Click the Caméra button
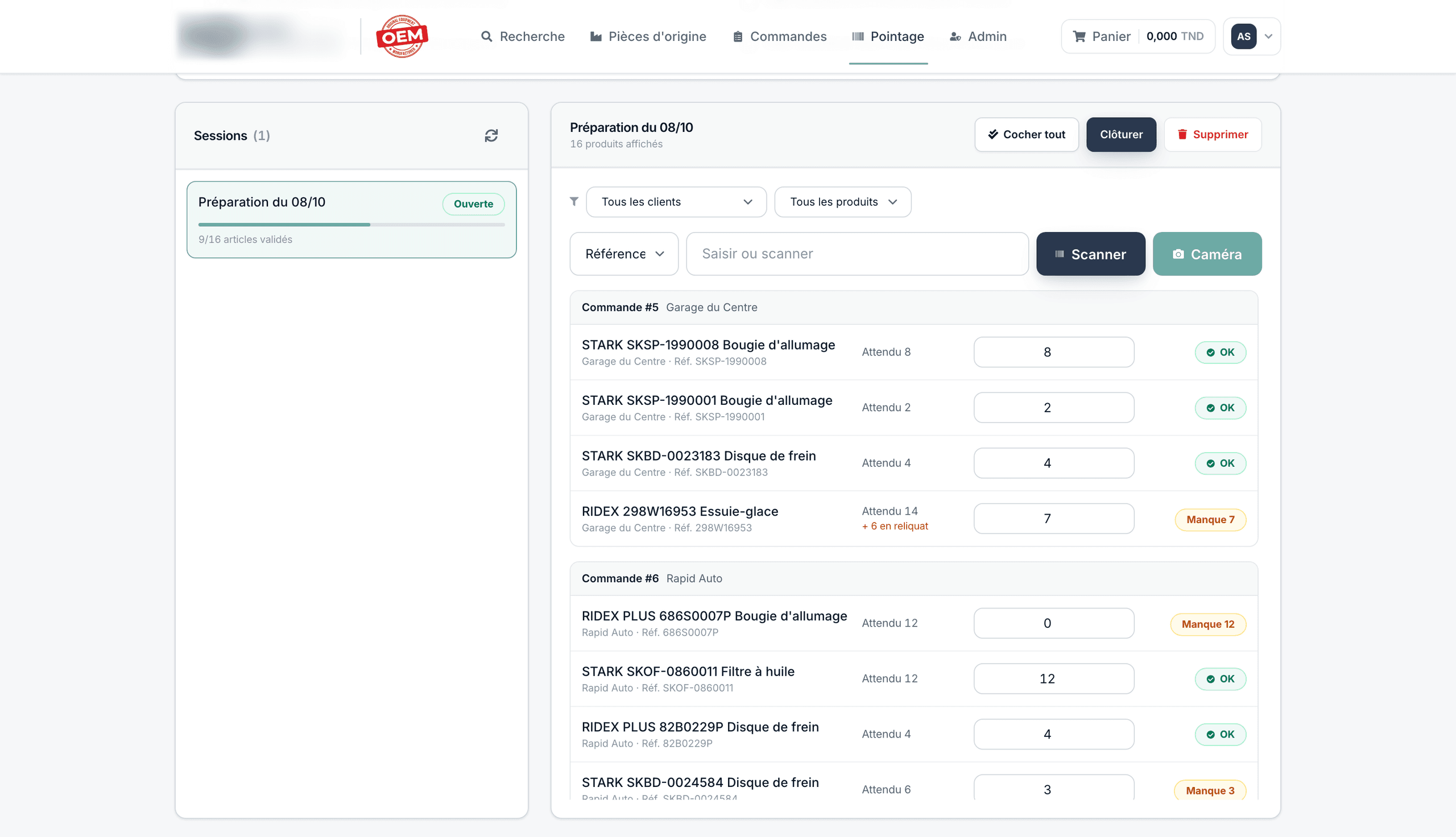Screen dimensions: 1456x837 [x=1207, y=254]
